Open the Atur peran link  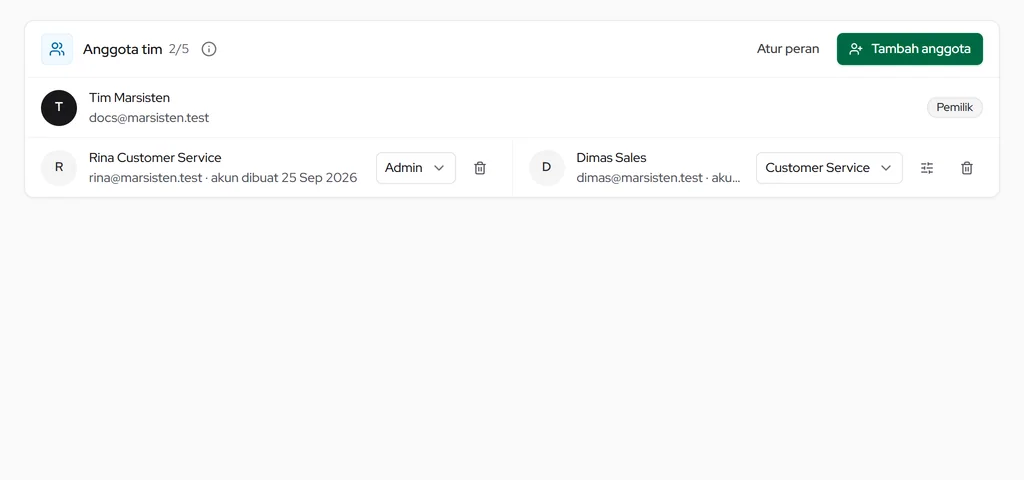click(x=788, y=49)
